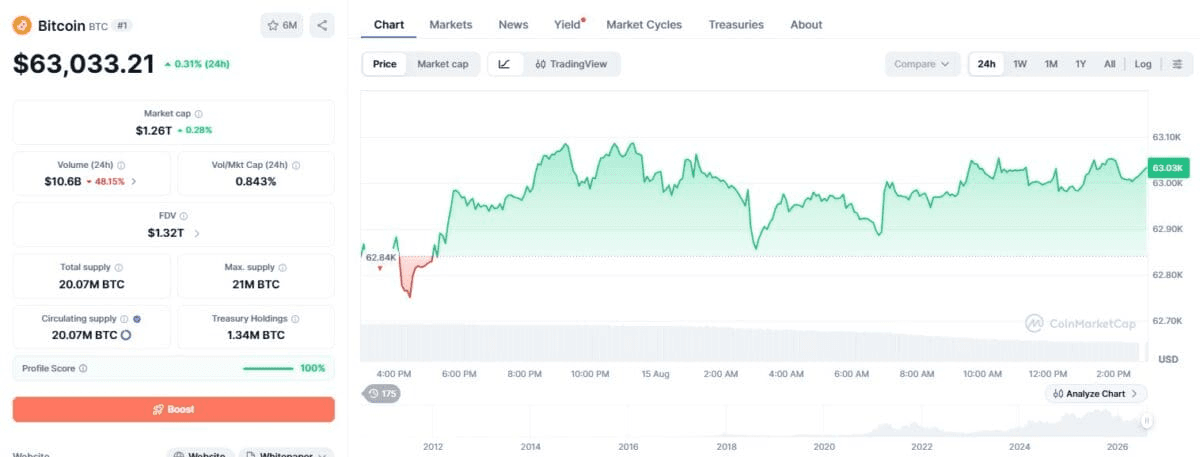Switch to the line chart icon view
The image size is (1200, 457).
505,64
